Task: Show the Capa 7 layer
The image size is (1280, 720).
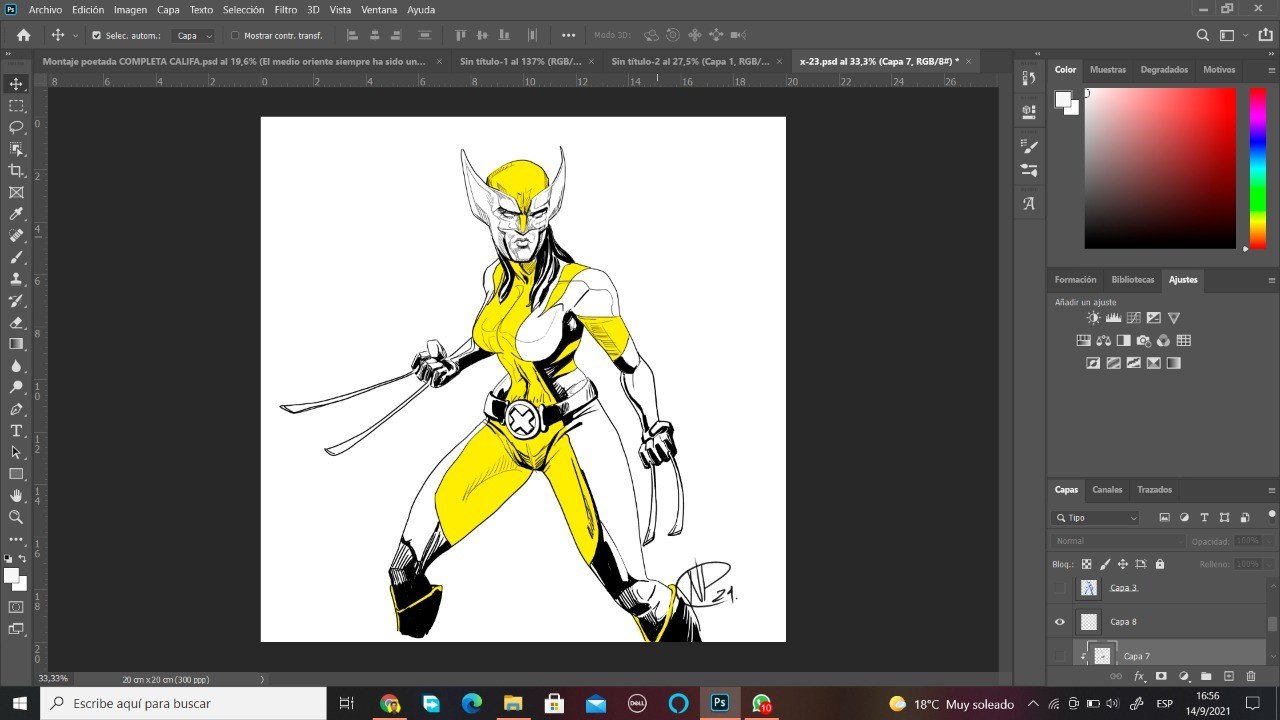Action: pyautogui.click(x=1060, y=656)
